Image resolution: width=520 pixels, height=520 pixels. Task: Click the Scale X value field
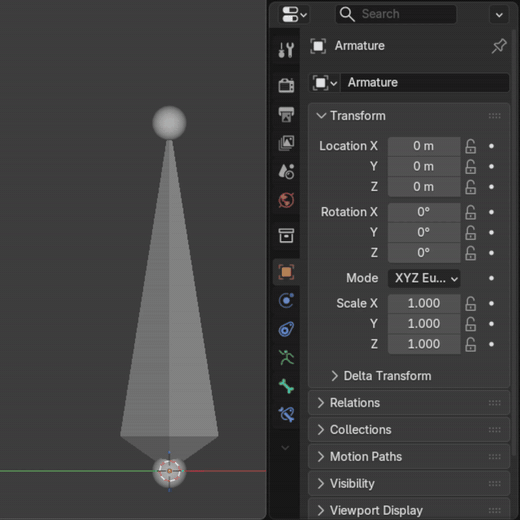[x=424, y=303]
